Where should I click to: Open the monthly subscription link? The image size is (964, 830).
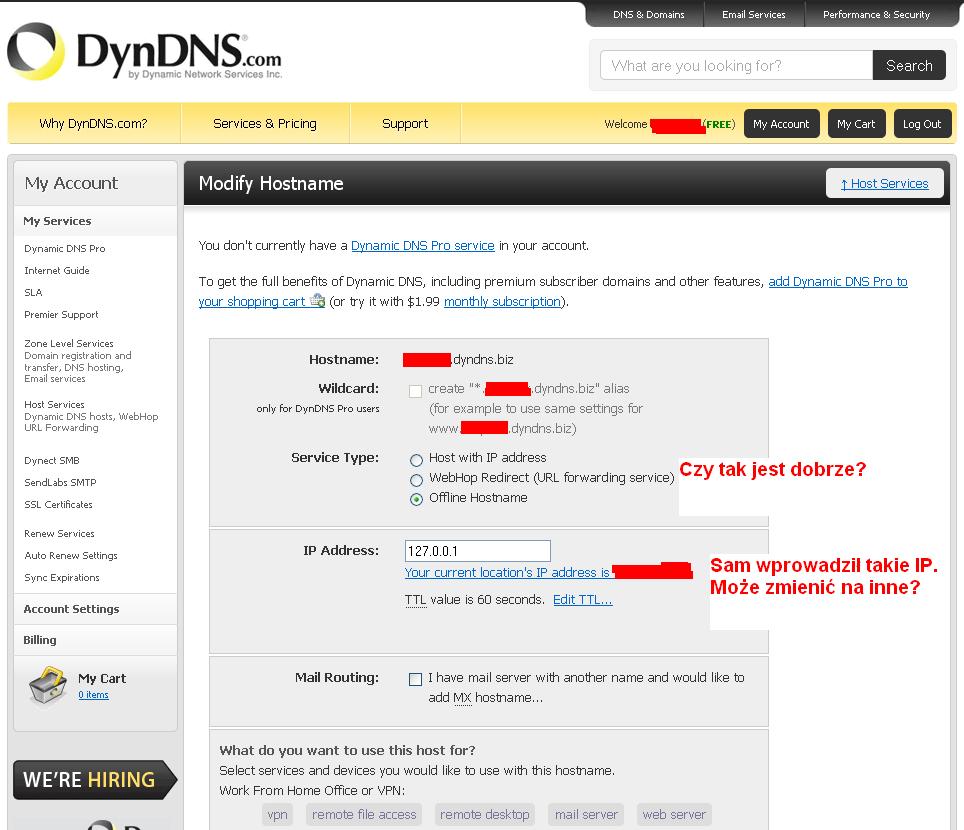tap(502, 301)
